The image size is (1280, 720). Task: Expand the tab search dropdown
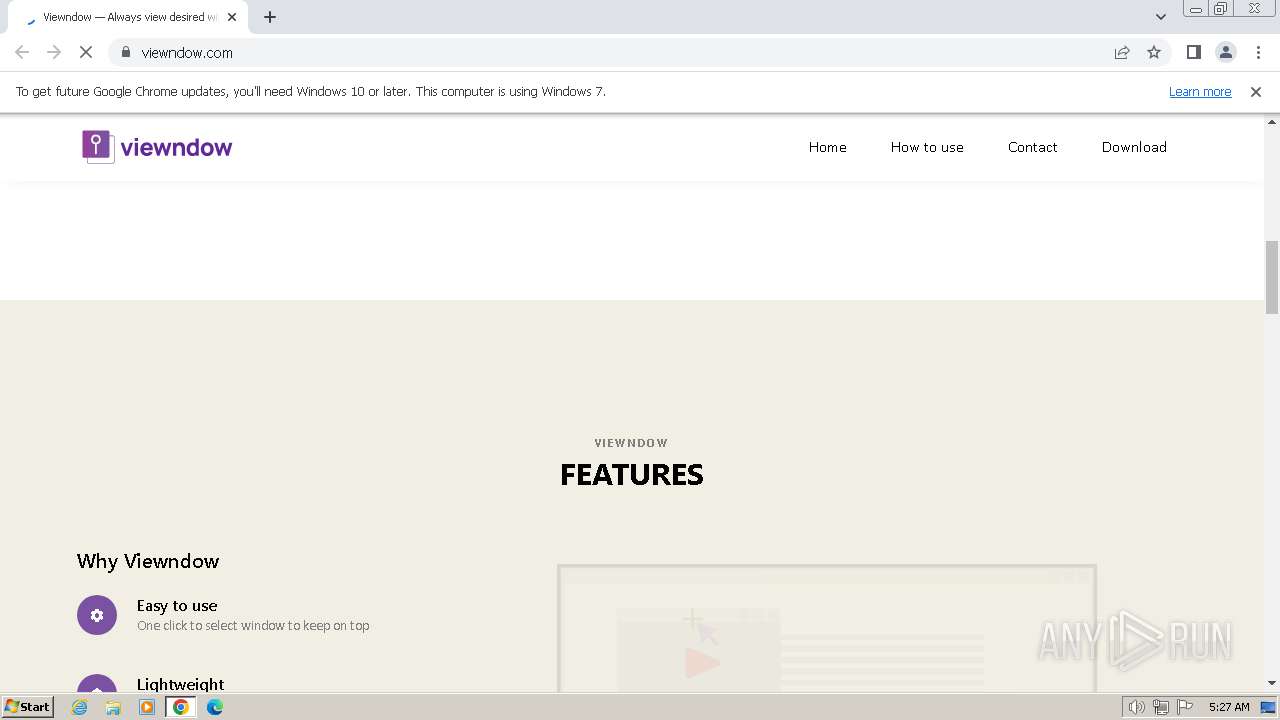click(1161, 17)
